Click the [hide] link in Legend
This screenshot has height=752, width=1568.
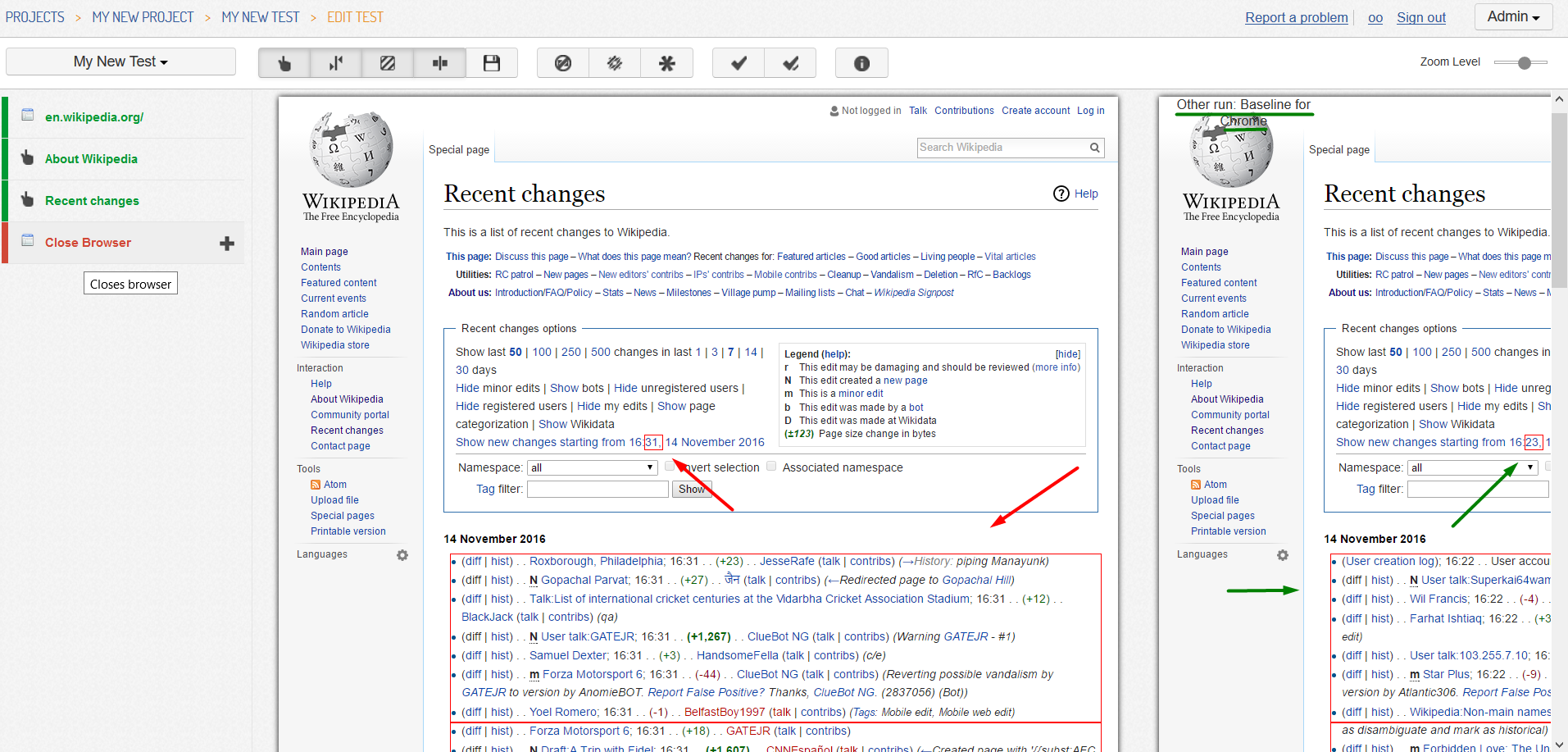(x=1068, y=354)
